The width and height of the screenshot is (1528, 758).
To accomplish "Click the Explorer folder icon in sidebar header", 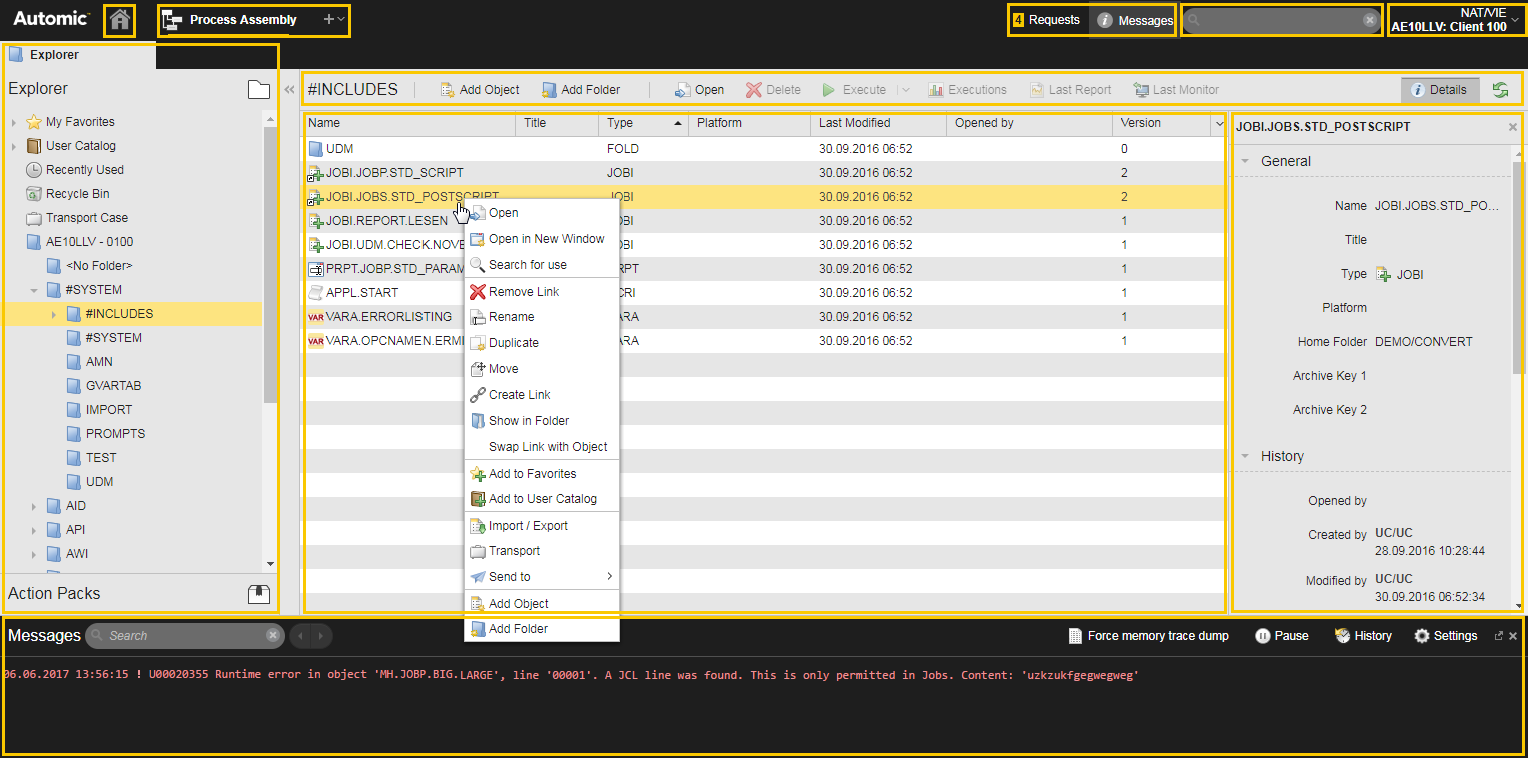I will point(258,90).
